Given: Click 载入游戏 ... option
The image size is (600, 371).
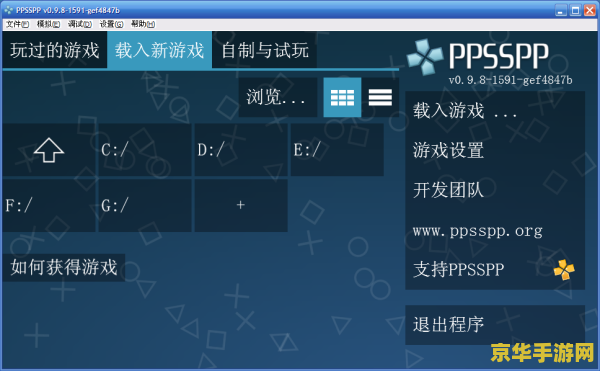Looking at the screenshot, I should point(495,111).
